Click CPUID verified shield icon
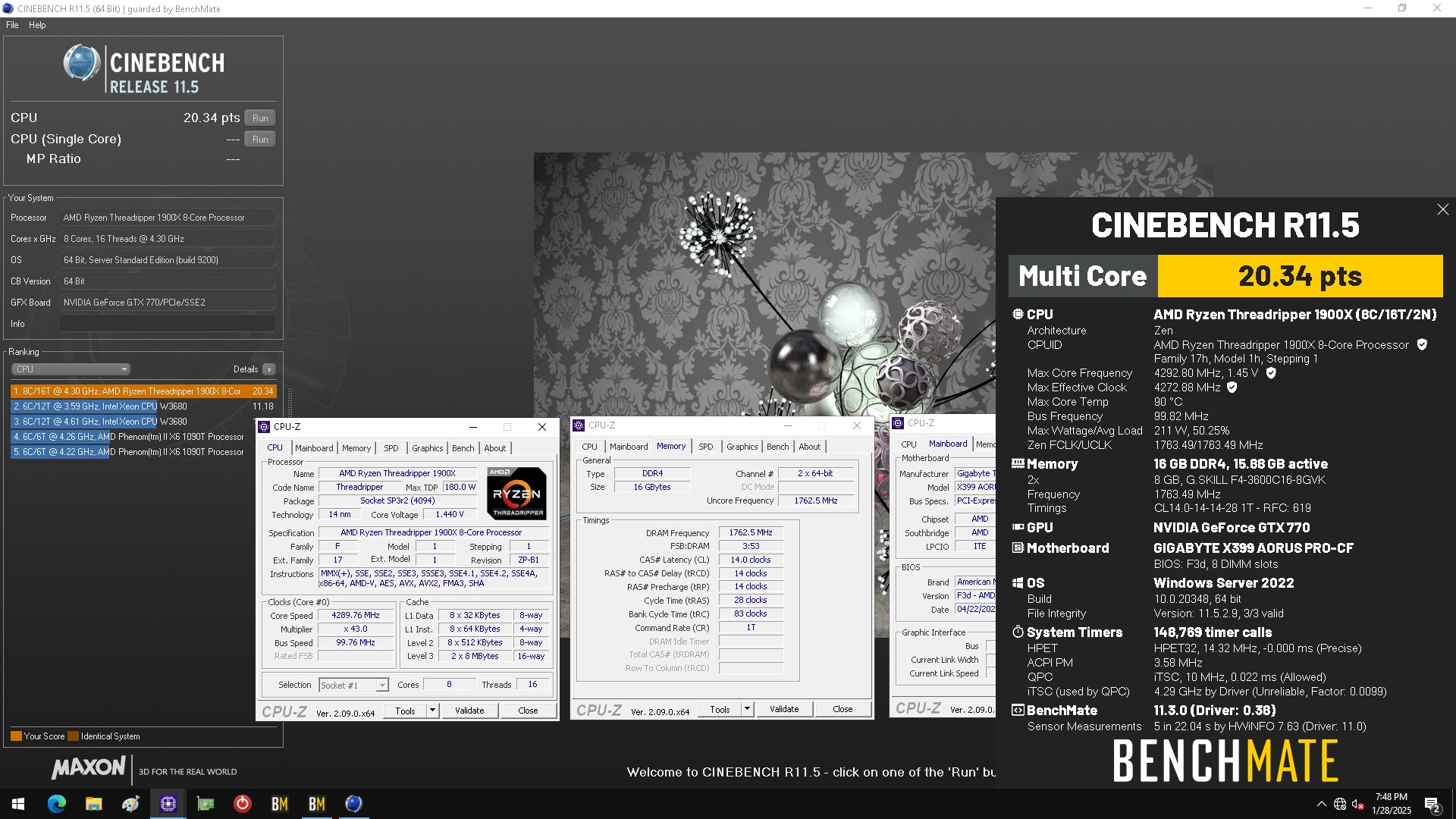 coord(1423,344)
